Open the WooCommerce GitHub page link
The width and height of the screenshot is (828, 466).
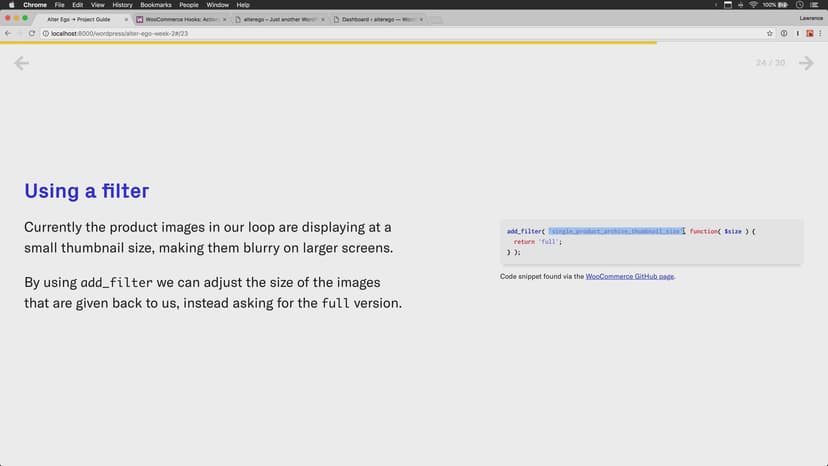630,276
